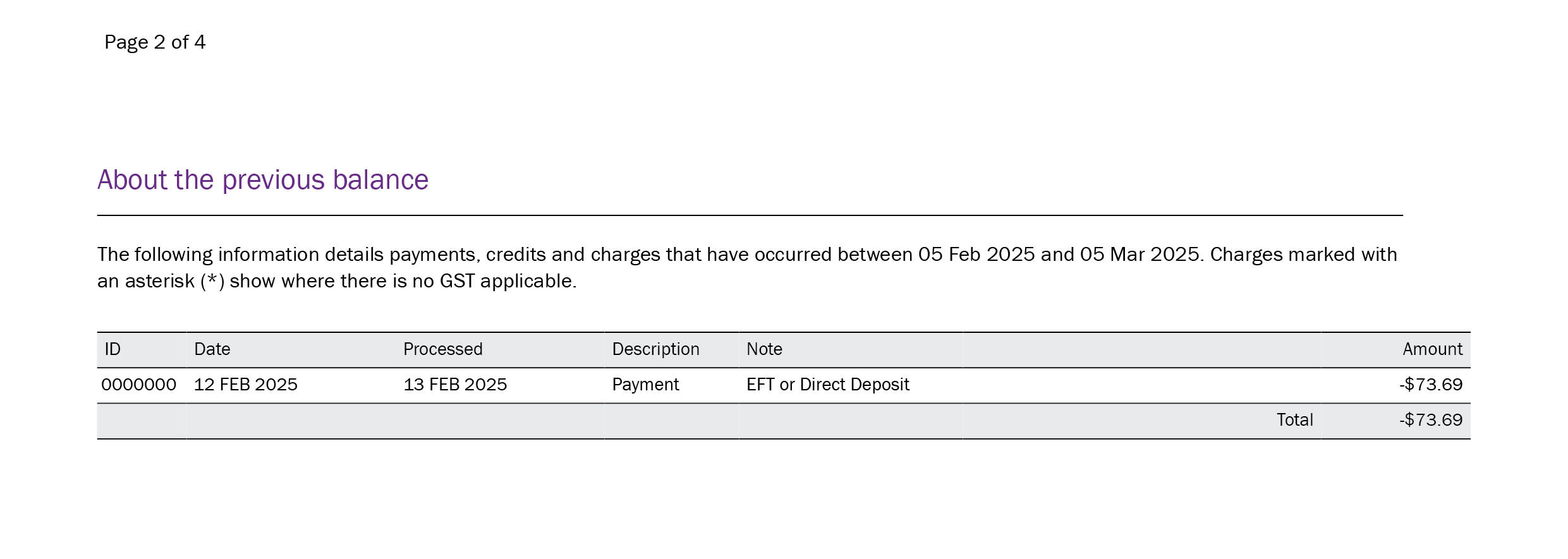
Task: Click the Total label
Action: click(x=1295, y=420)
